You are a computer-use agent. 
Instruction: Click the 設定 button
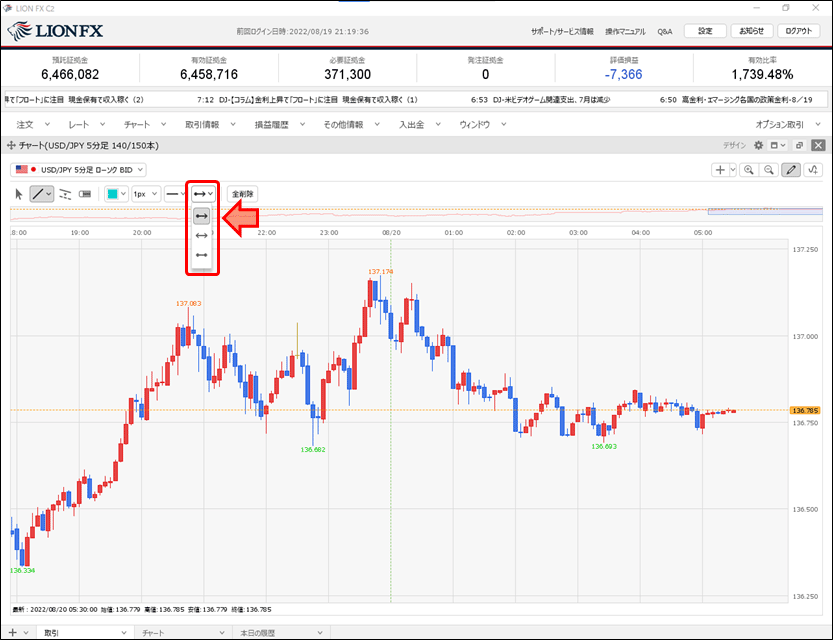pos(705,31)
